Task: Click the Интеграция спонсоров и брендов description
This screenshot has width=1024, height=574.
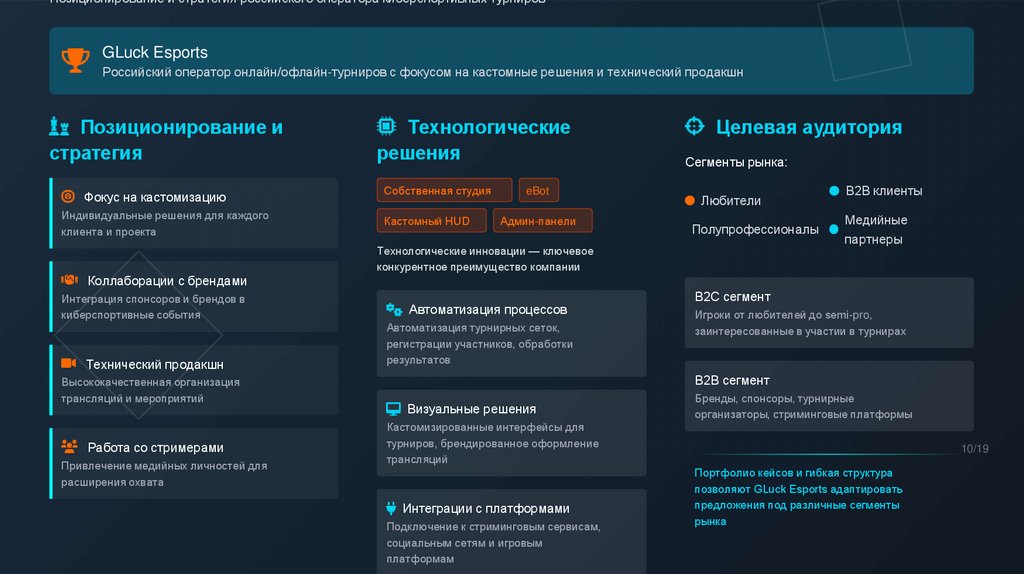Action: coord(153,307)
